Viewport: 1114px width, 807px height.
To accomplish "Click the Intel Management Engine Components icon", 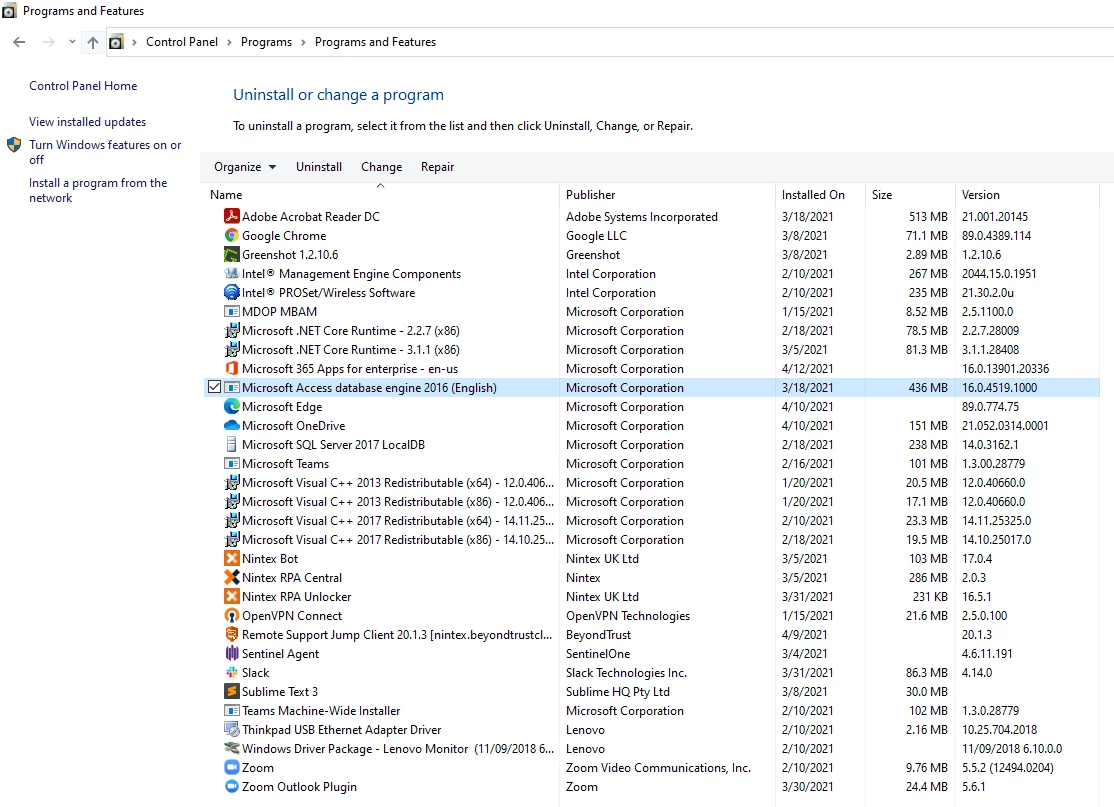I will 232,273.
